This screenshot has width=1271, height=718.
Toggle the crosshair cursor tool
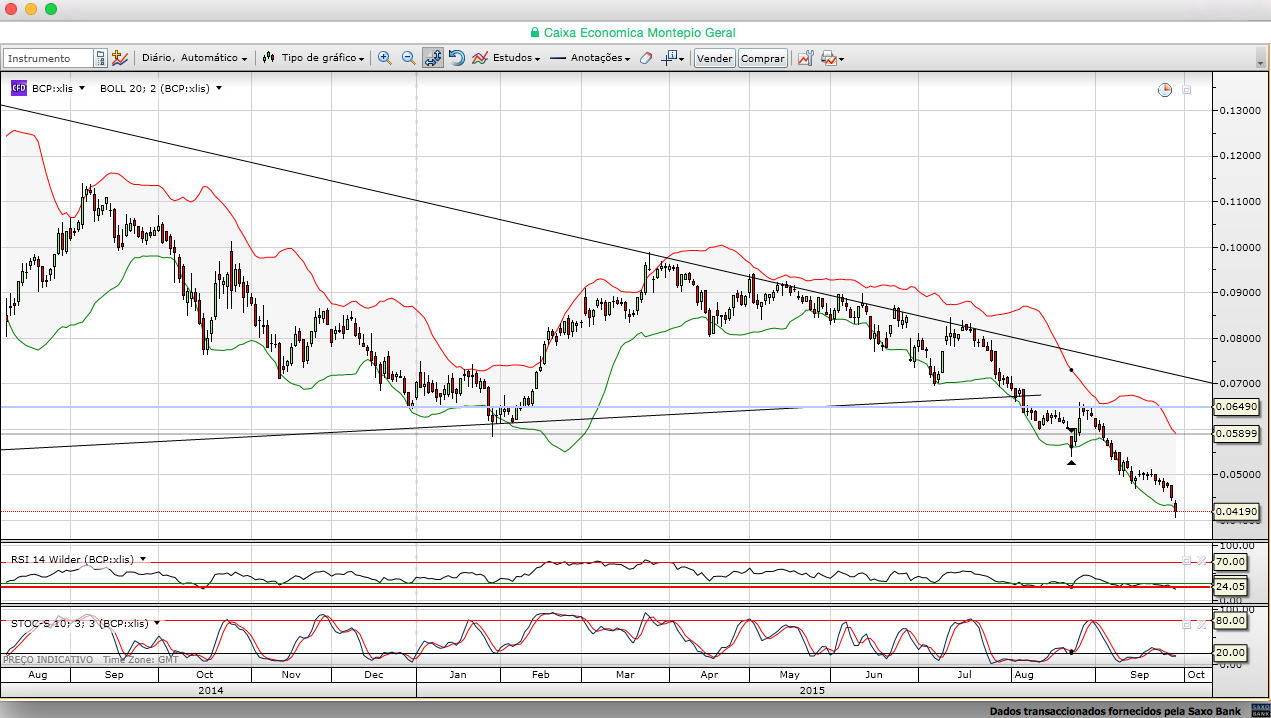pyautogui.click(x=432, y=58)
